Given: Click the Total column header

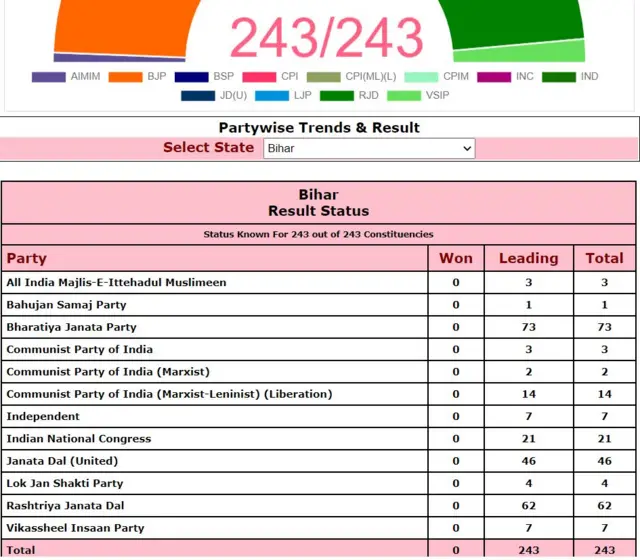Looking at the screenshot, I should click(604, 258).
